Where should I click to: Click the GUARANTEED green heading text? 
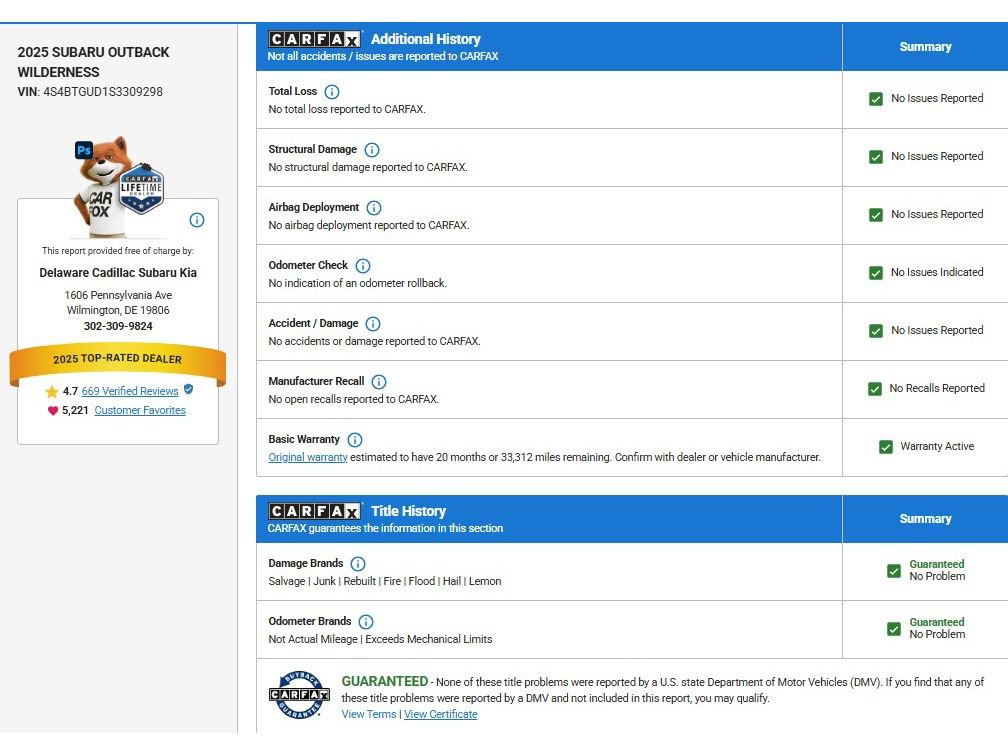384,681
